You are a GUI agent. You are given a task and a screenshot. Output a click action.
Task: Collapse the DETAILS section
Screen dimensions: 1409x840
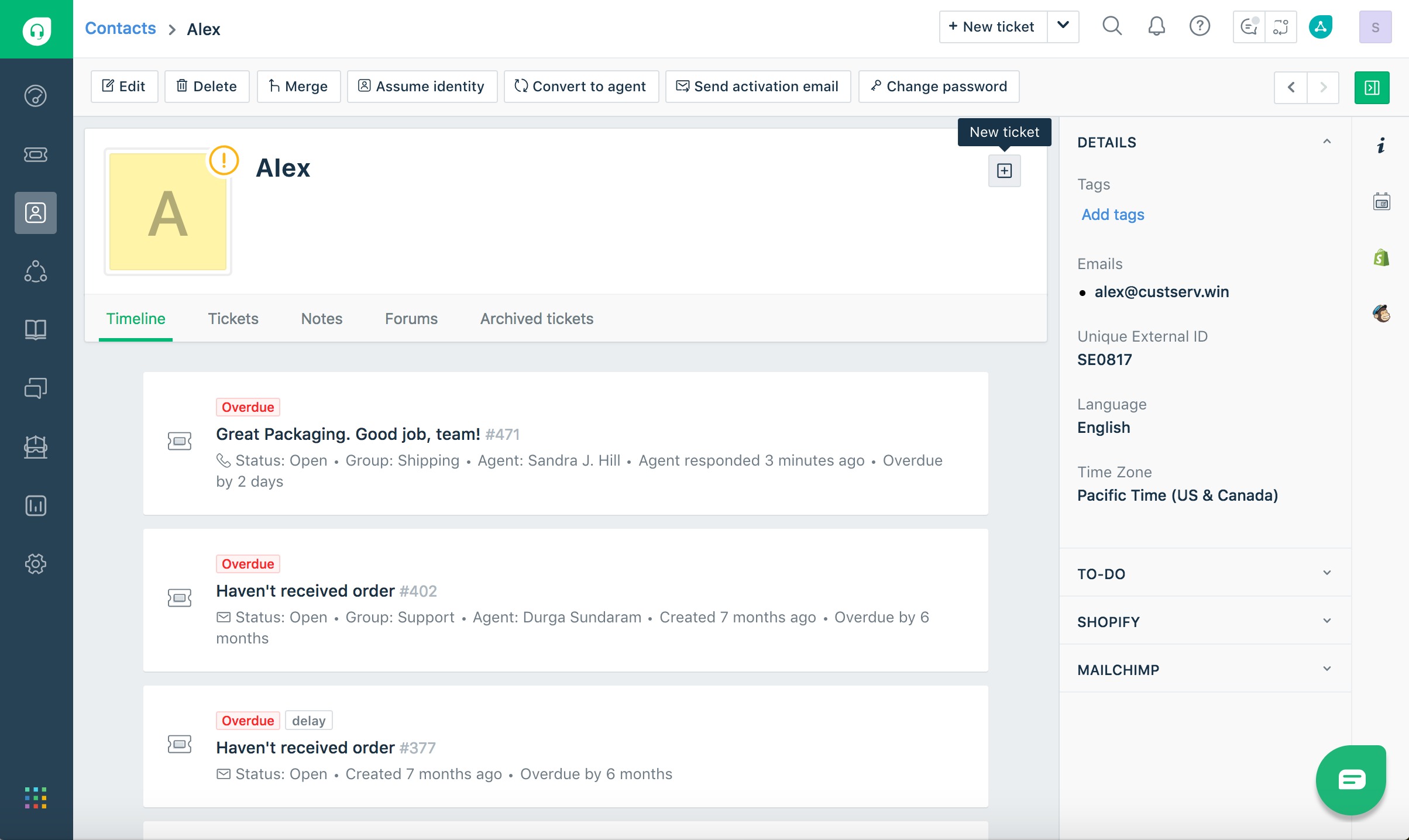(1326, 142)
